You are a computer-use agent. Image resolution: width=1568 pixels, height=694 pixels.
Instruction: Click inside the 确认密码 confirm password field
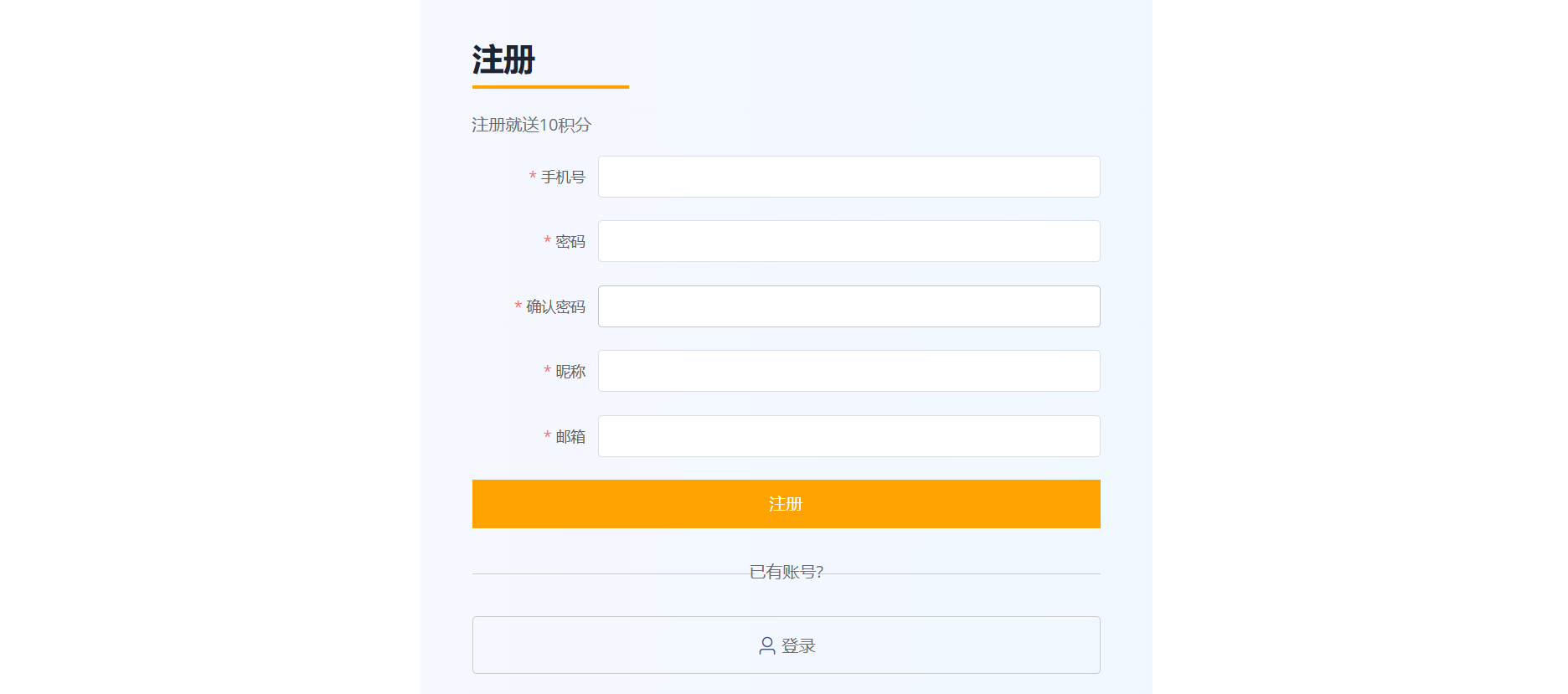[x=848, y=306]
